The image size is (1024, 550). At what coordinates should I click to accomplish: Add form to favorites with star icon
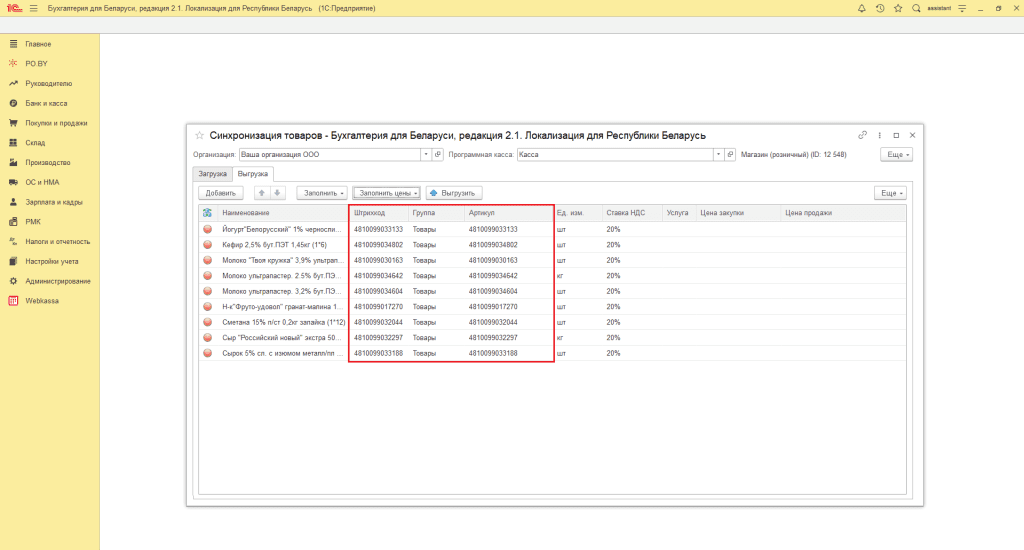pyautogui.click(x=199, y=135)
